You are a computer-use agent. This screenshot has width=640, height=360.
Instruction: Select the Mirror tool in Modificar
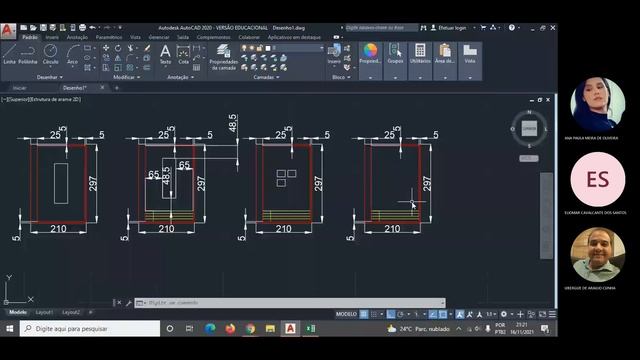118,58
